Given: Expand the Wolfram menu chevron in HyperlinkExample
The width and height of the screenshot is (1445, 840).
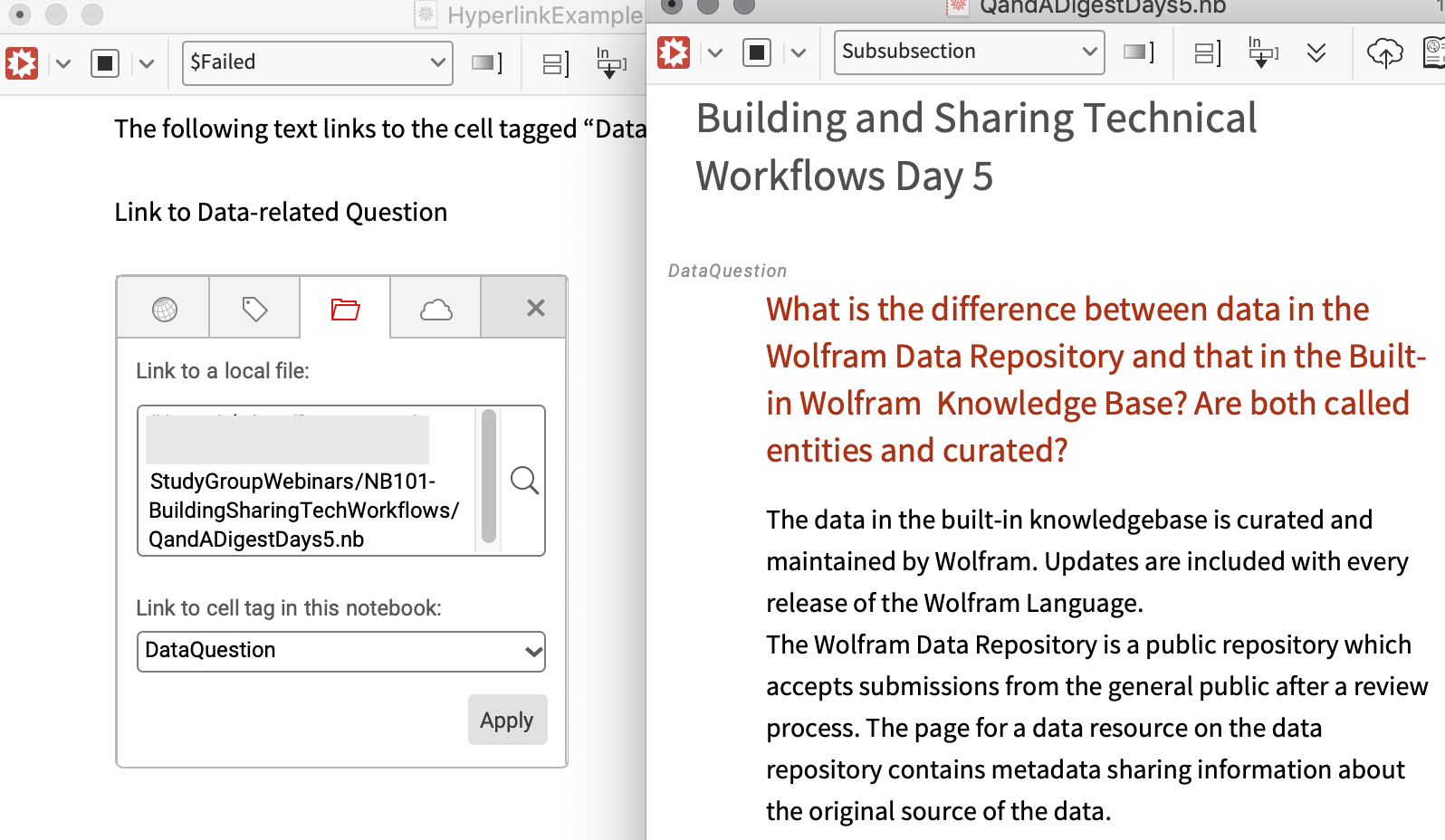Looking at the screenshot, I should (x=63, y=63).
